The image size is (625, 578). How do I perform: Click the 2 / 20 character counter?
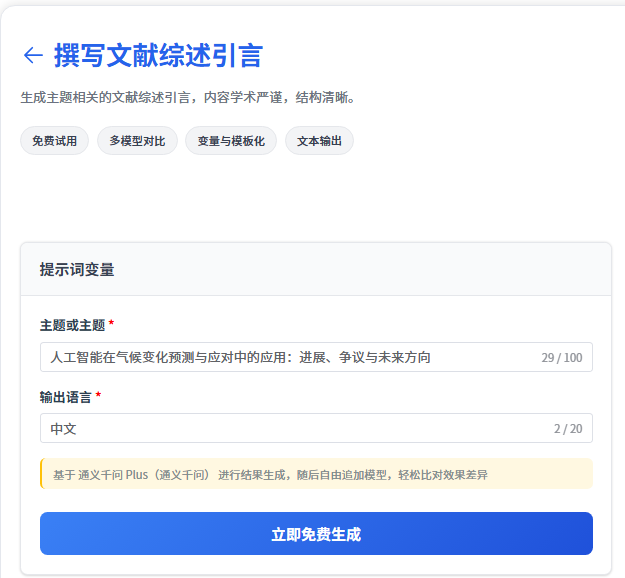[x=567, y=429]
